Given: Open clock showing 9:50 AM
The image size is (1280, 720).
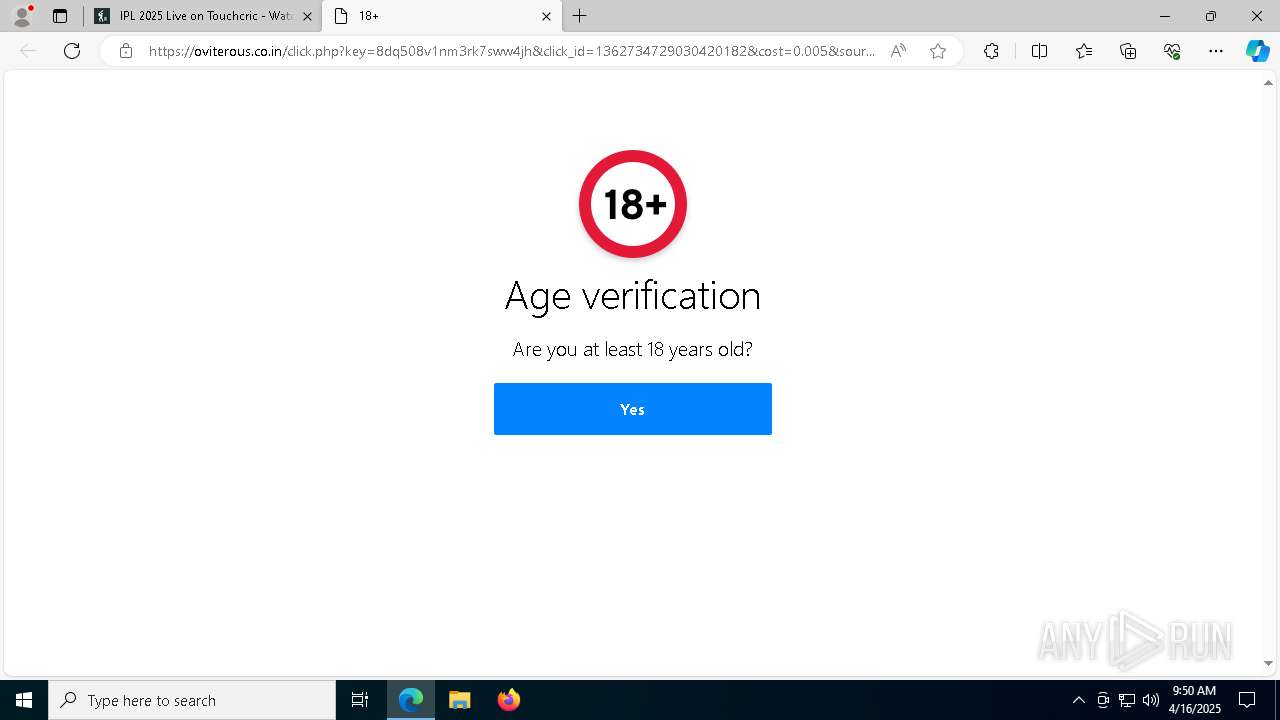Looking at the screenshot, I should coord(1194,700).
